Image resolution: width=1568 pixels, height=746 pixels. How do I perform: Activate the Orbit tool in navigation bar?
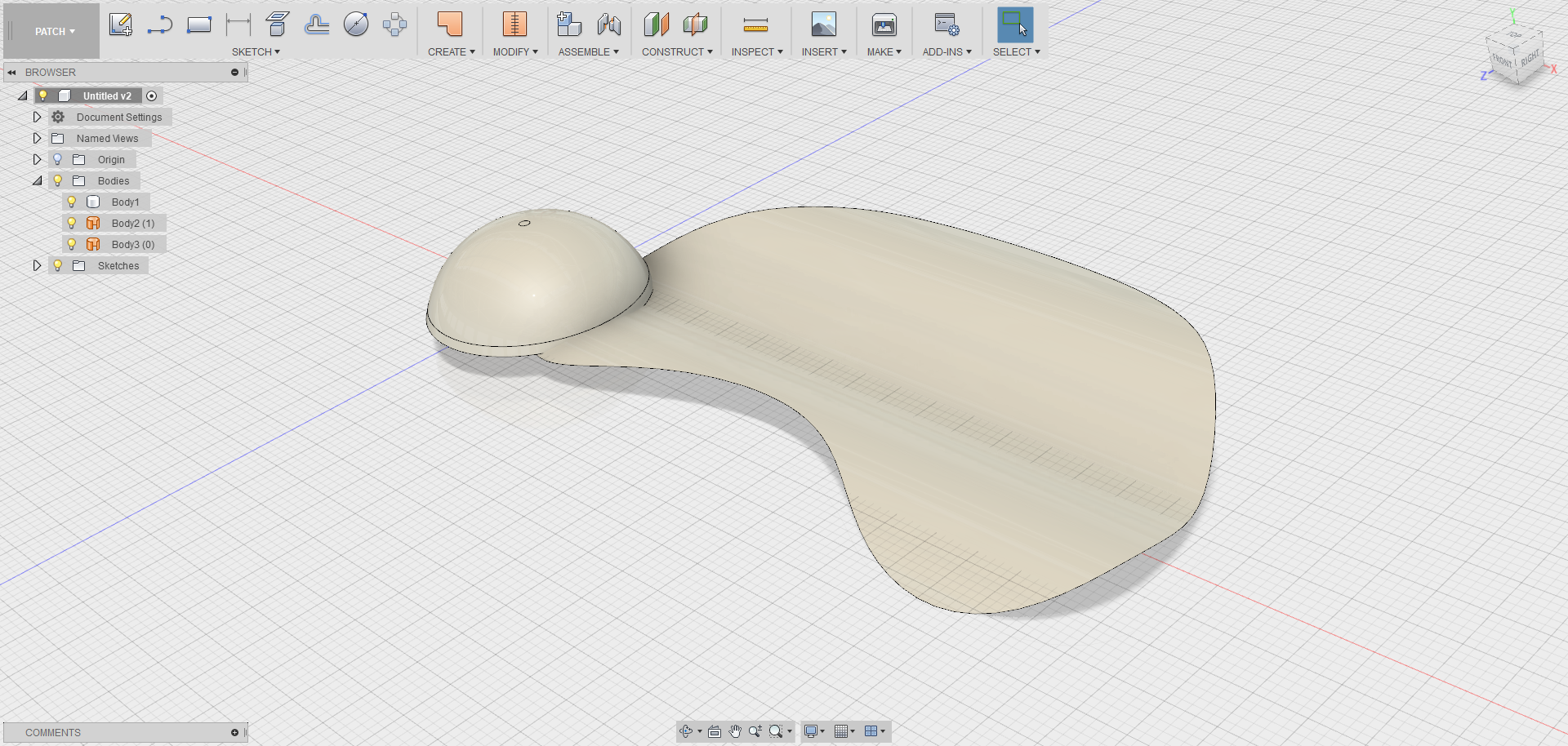click(686, 731)
